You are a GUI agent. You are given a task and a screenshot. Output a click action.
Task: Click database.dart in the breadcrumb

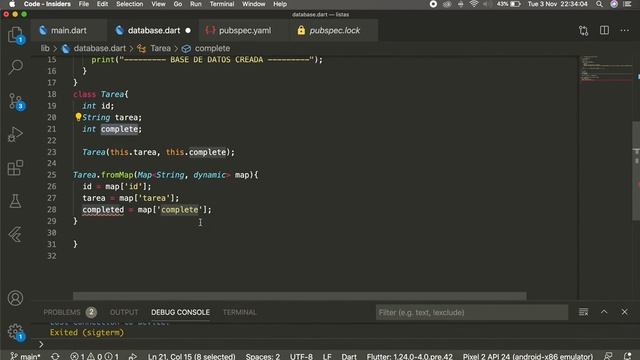[99, 48]
